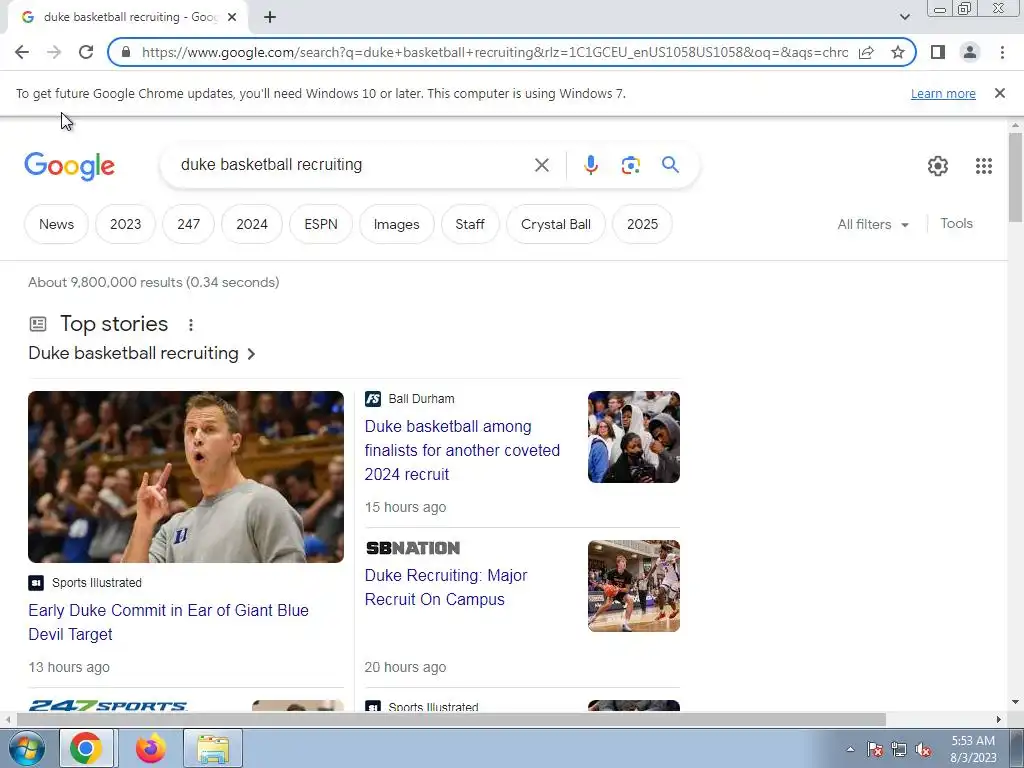Click the horizontal scrollbar thumb
Image resolution: width=1024 pixels, height=768 pixels.
click(451, 720)
